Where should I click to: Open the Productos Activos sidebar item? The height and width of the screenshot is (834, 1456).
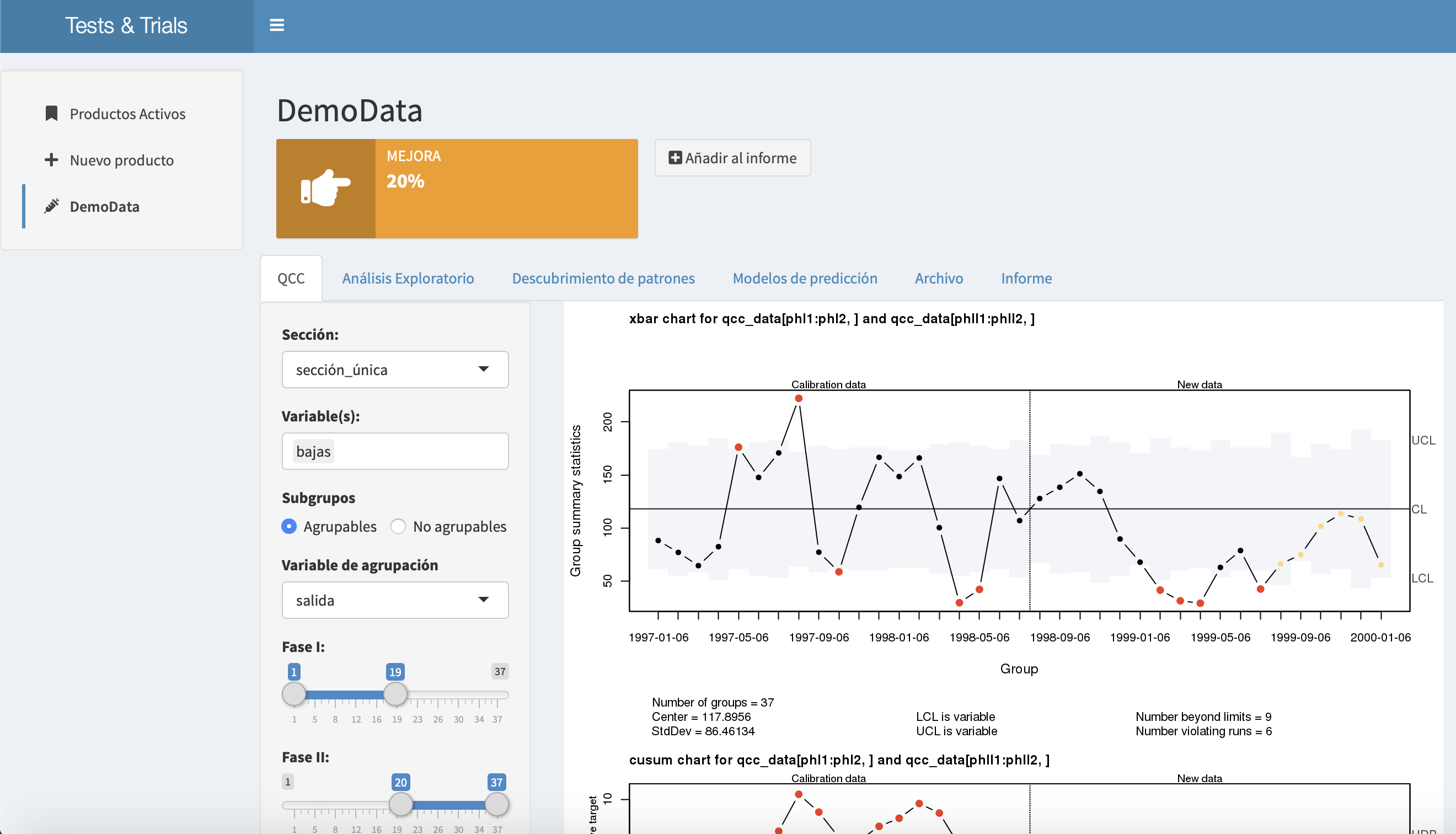click(x=127, y=114)
